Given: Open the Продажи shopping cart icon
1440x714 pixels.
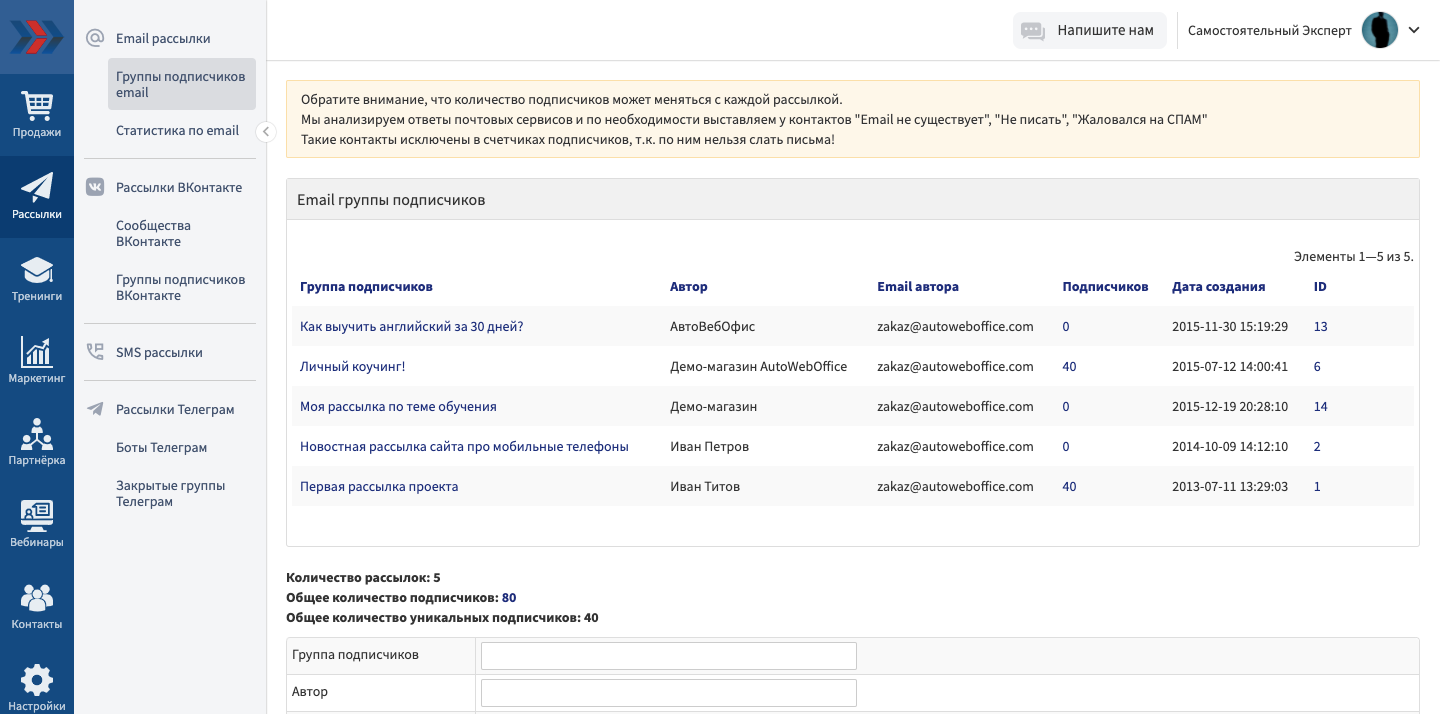Looking at the screenshot, I should point(37,106).
